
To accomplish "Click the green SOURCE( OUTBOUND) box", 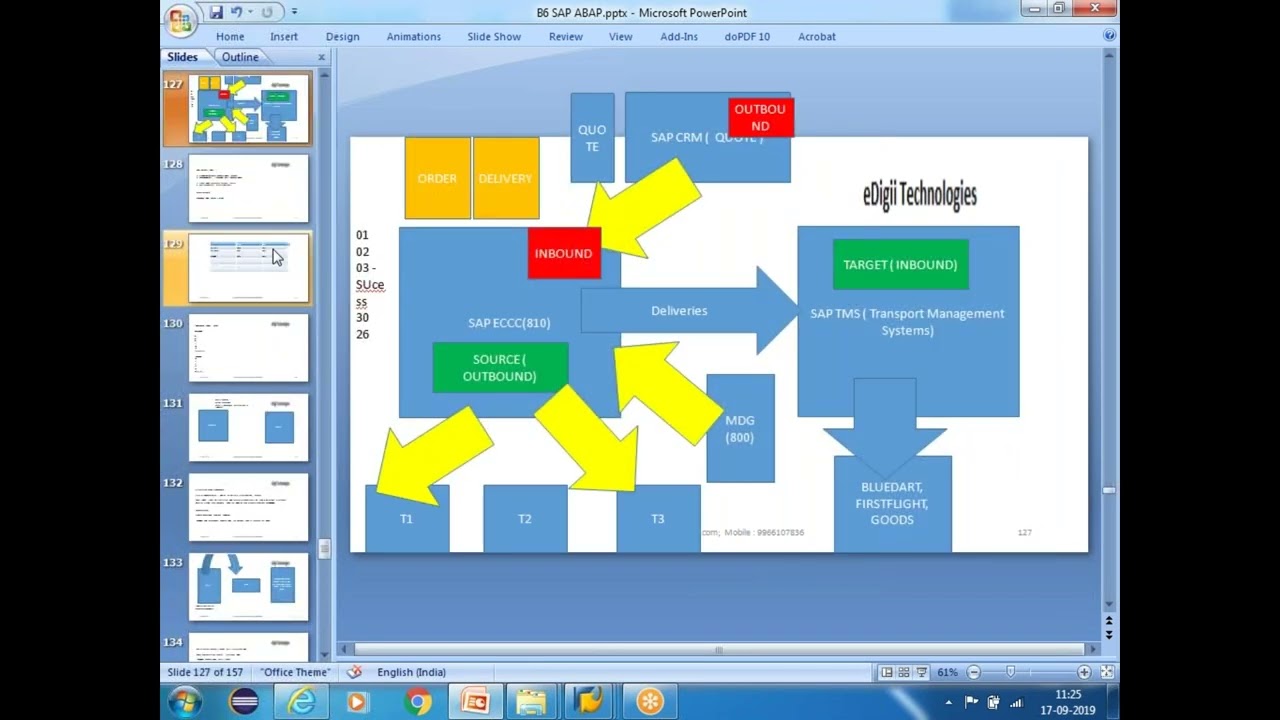I will click(500, 367).
